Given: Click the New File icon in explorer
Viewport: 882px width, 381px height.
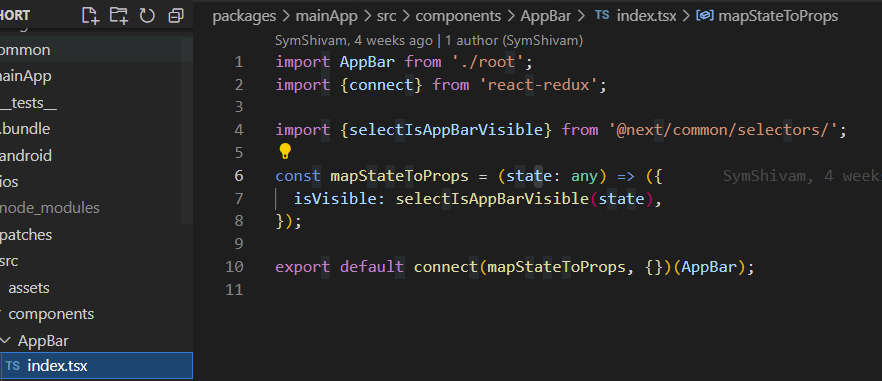Looking at the screenshot, I should point(90,15).
